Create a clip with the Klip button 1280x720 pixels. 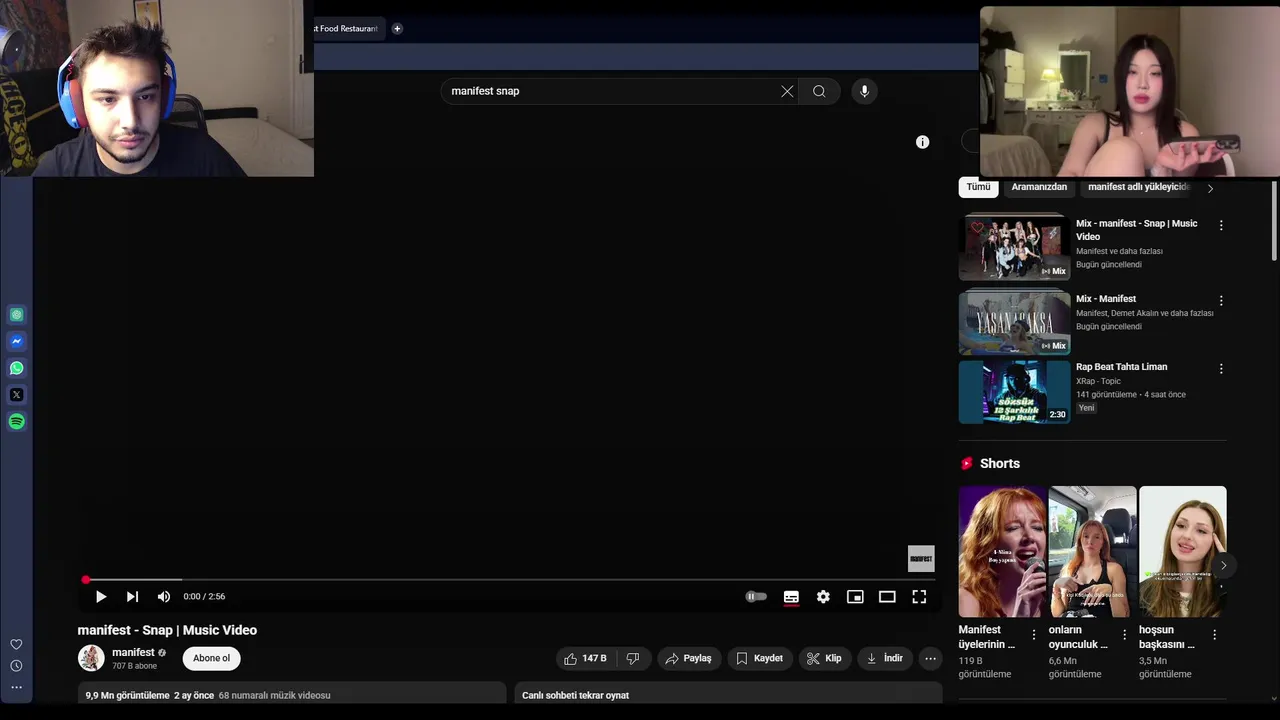coord(824,659)
